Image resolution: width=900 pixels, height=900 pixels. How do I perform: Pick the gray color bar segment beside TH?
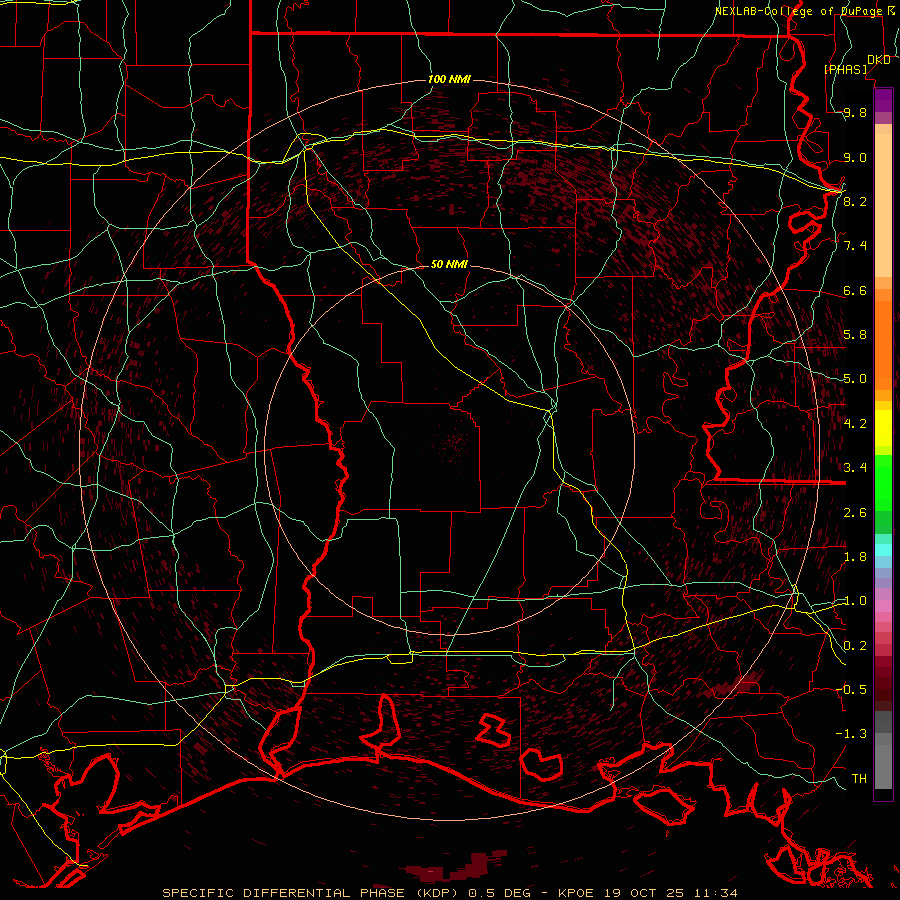point(883,766)
